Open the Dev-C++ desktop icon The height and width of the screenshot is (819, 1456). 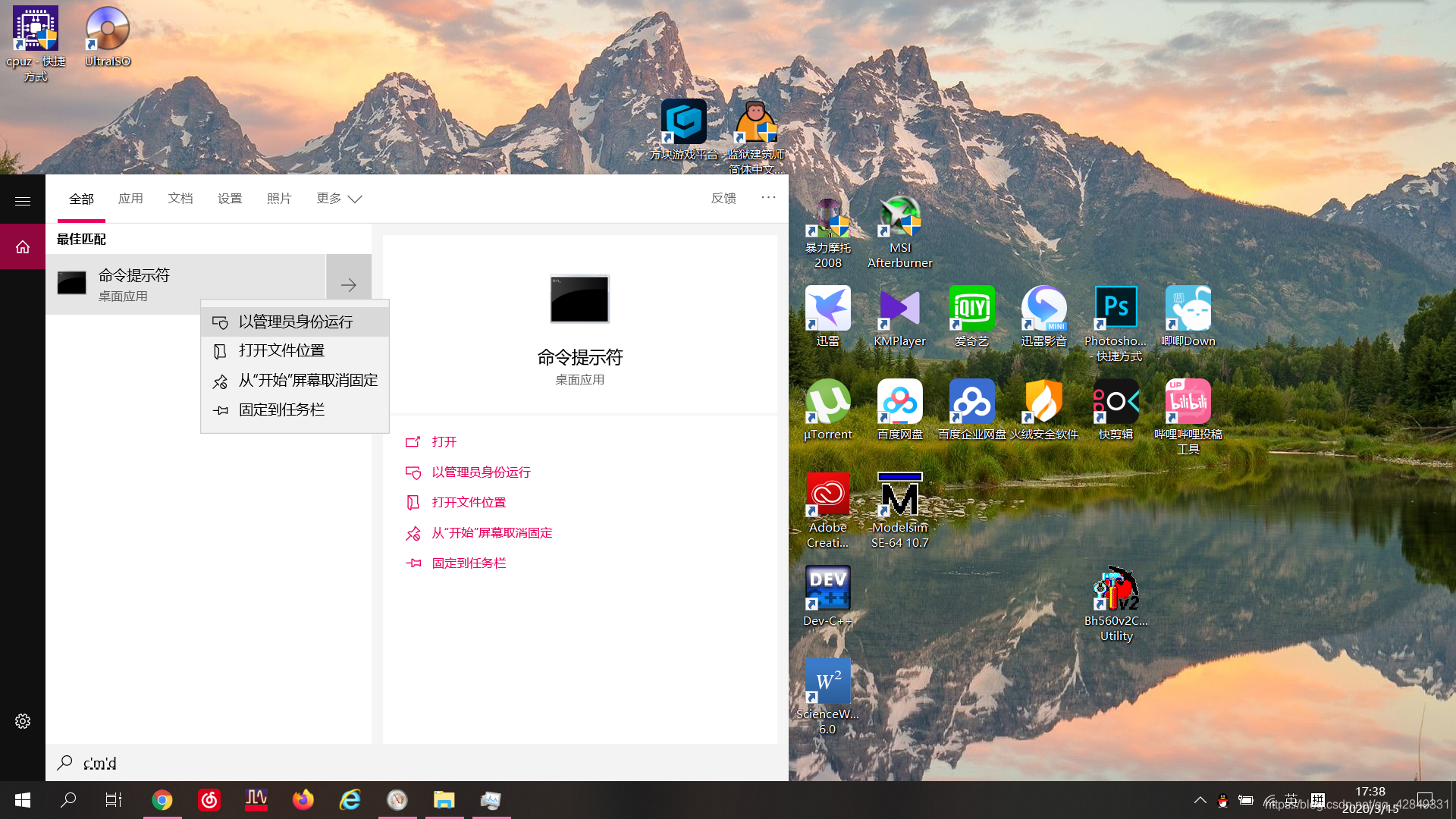coord(827,588)
